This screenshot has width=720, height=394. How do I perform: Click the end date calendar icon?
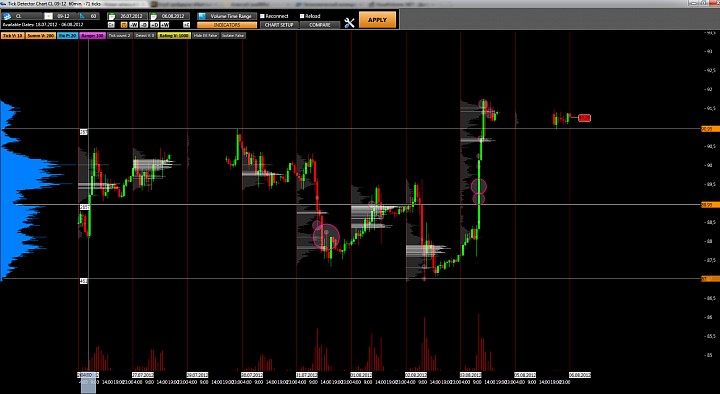153,16
